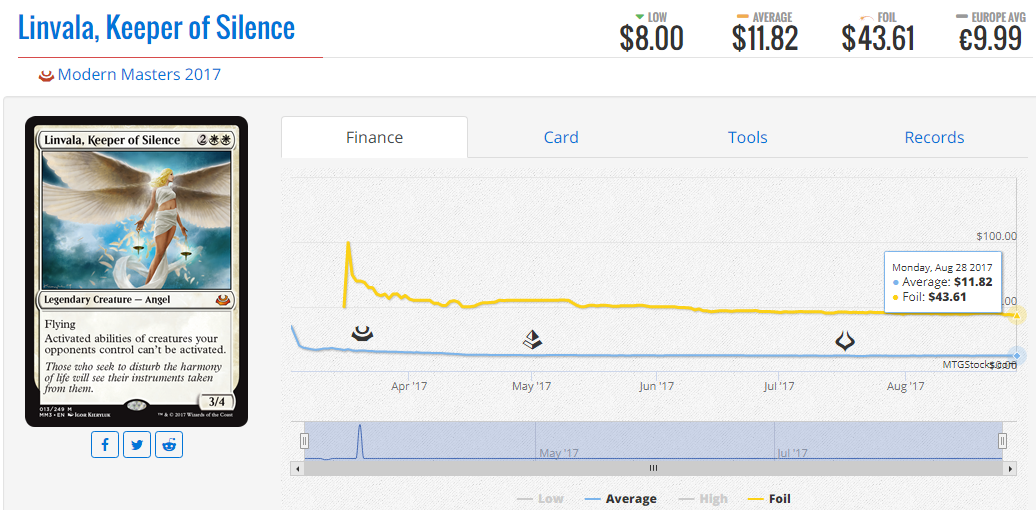Toggle the Foil series in the legend
Viewport: 1036px width, 510px height.
click(x=769, y=499)
